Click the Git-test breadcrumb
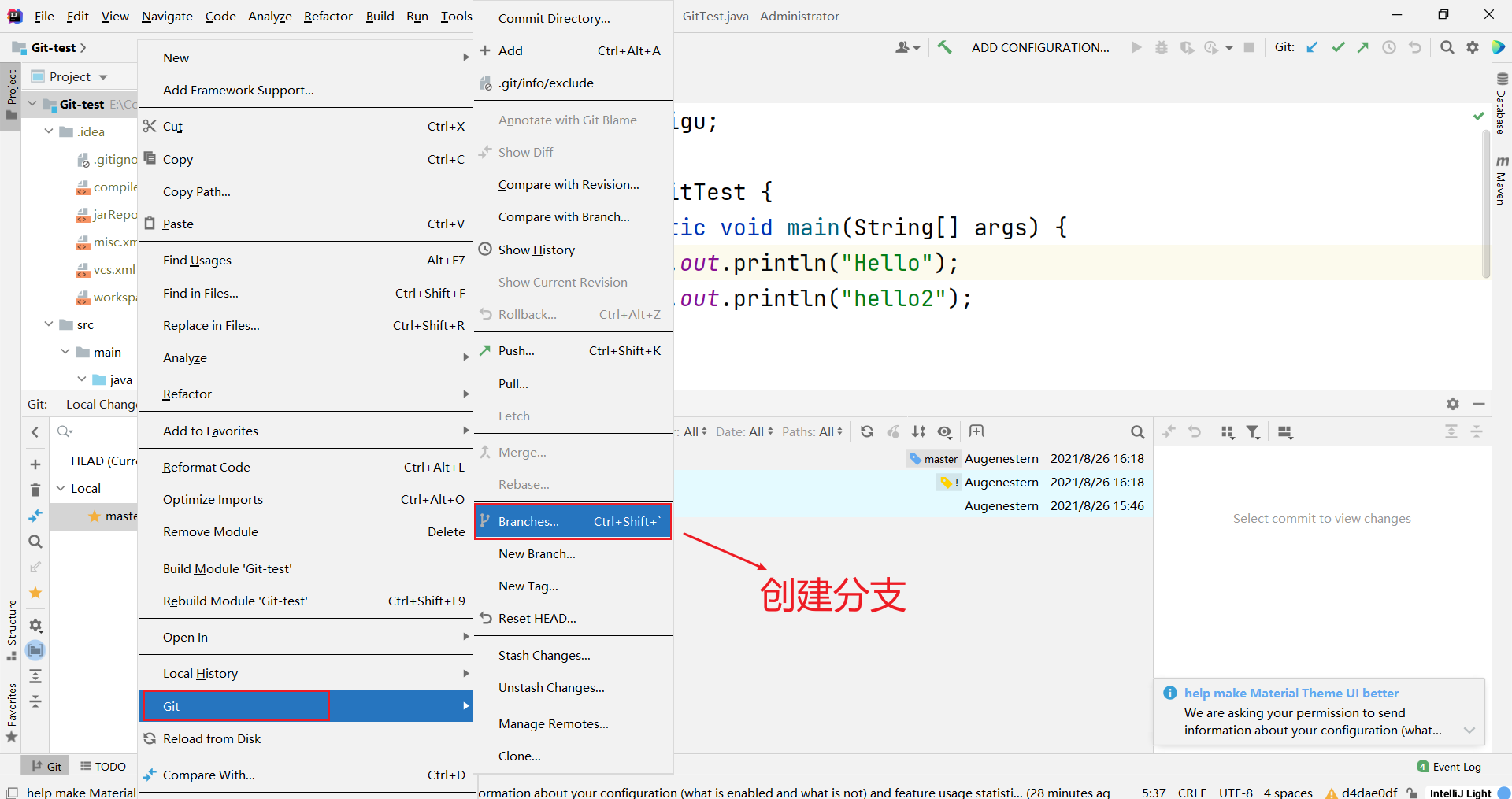This screenshot has height=799, width=1512. pyautogui.click(x=54, y=47)
